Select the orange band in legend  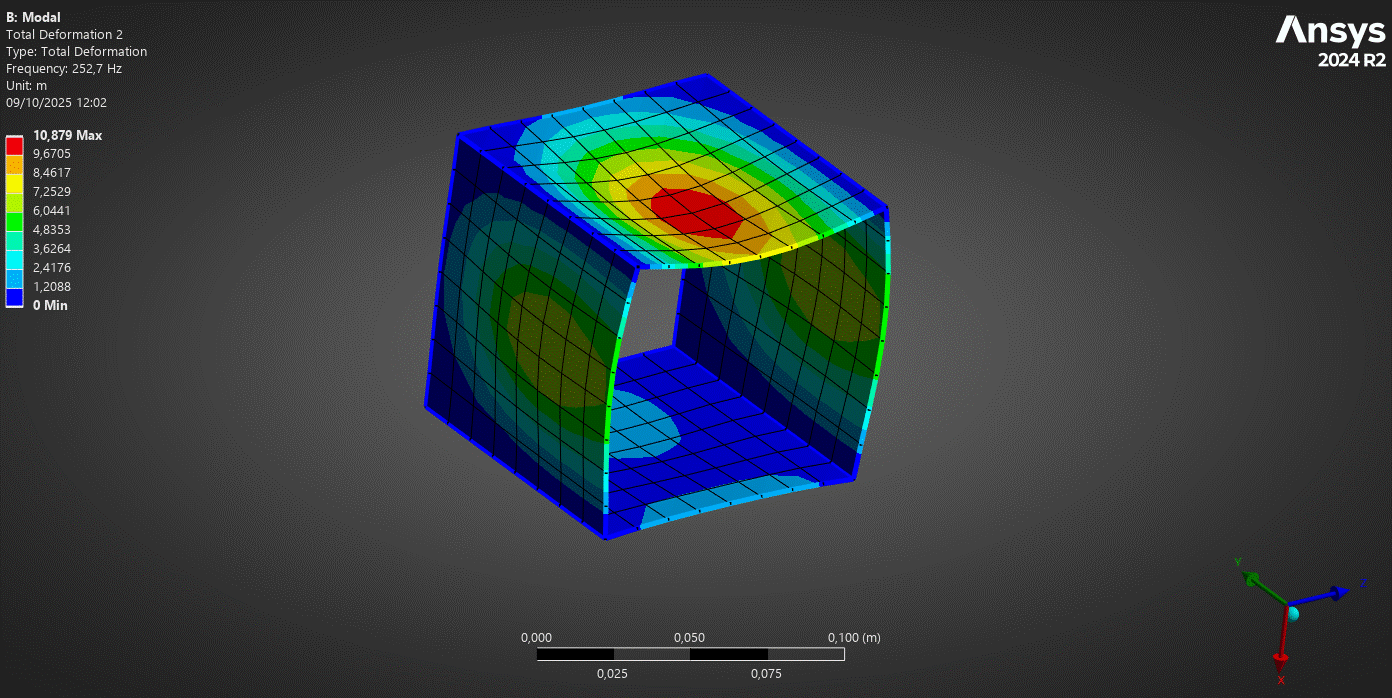point(14,164)
